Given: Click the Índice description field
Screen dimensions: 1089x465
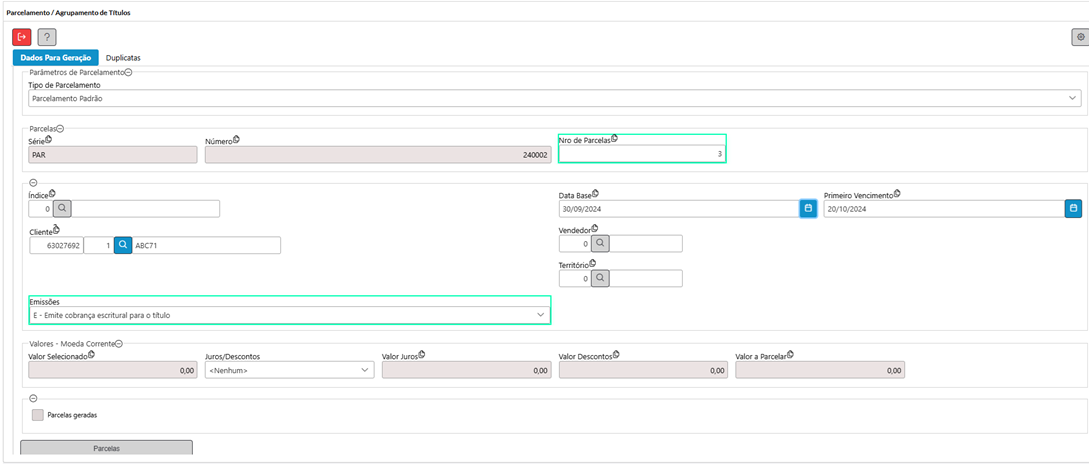Looking at the screenshot, I should [146, 208].
